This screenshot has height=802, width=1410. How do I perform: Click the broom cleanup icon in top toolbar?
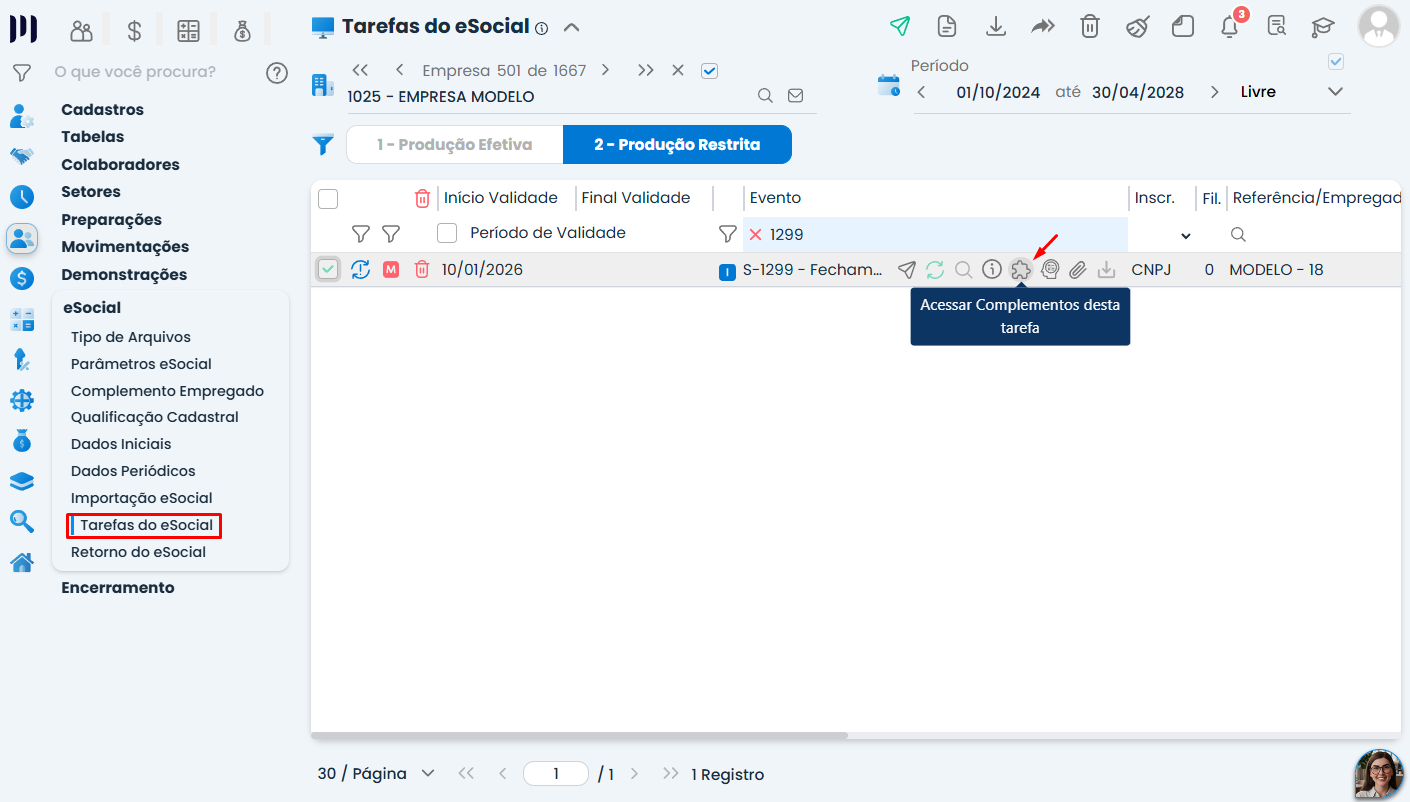pyautogui.click(x=1137, y=27)
